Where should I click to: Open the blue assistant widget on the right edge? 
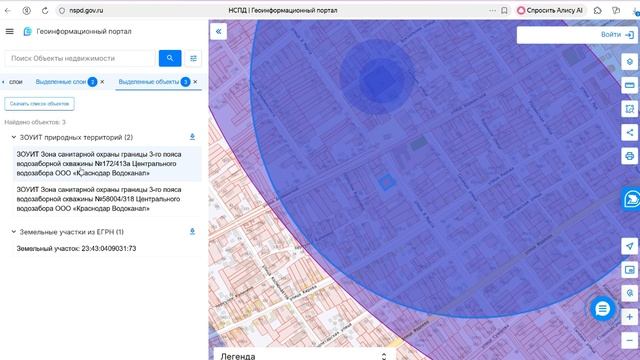coord(631,199)
